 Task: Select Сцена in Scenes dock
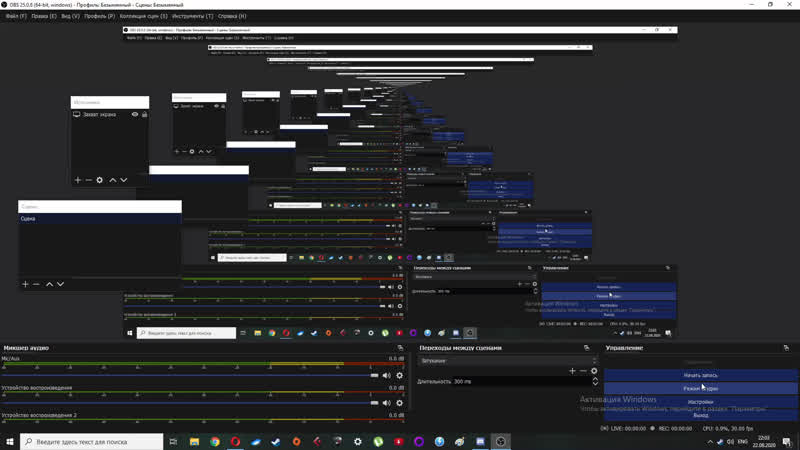click(99, 219)
